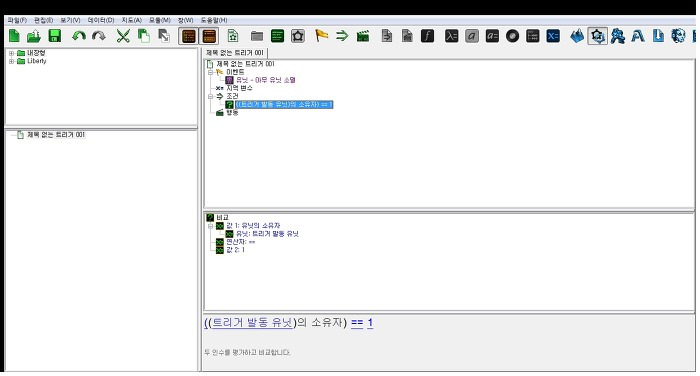Click the gray New folder icon
Viewport: 700px width, 376px height.
coord(257,36)
